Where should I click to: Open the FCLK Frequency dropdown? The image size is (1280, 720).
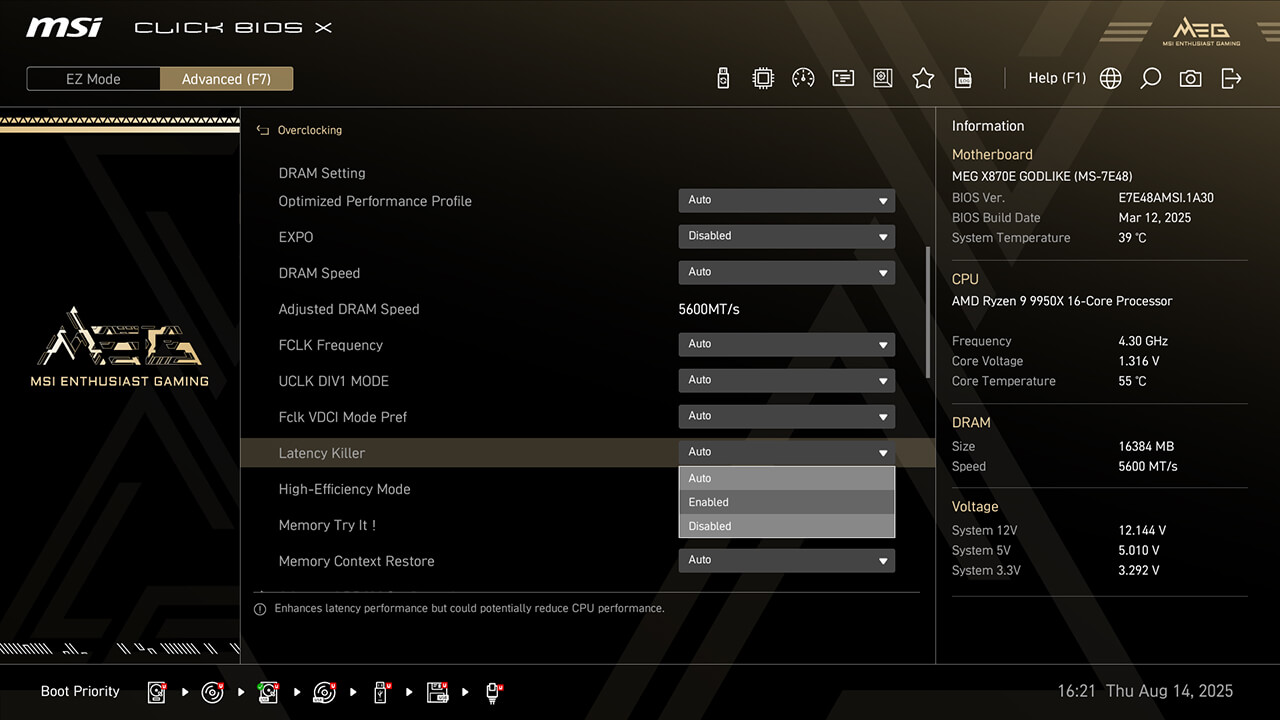(x=786, y=344)
